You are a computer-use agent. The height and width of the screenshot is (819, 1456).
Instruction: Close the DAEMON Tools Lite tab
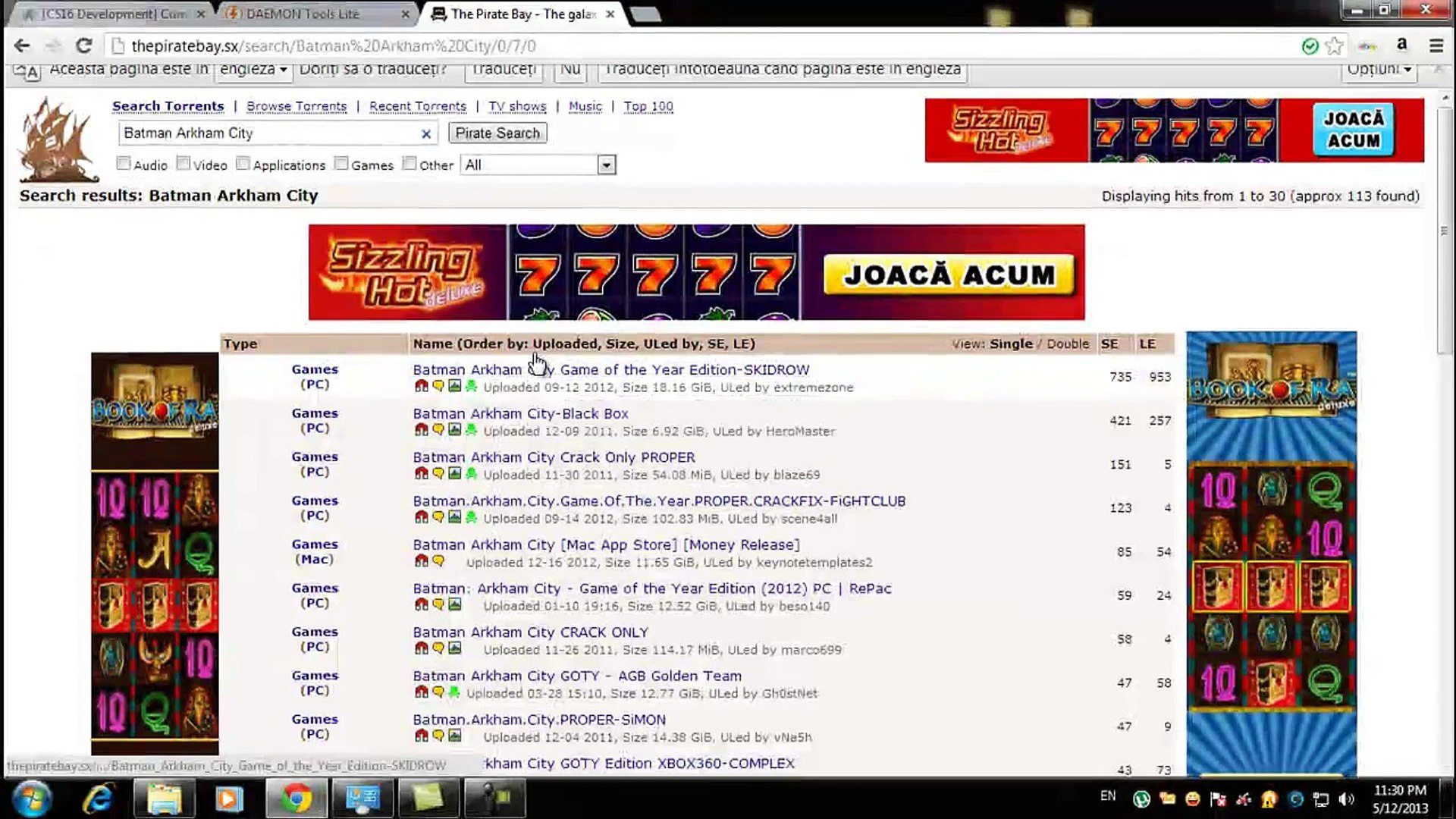(406, 14)
